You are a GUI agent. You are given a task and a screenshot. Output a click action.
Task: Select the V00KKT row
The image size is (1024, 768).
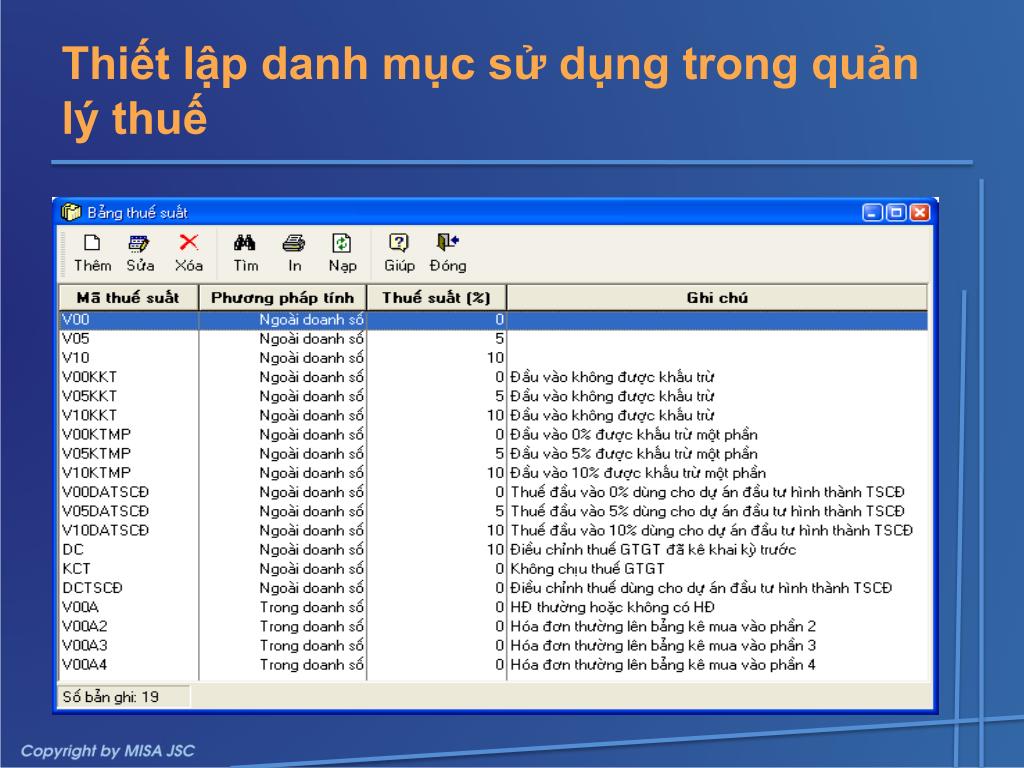tap(493, 377)
